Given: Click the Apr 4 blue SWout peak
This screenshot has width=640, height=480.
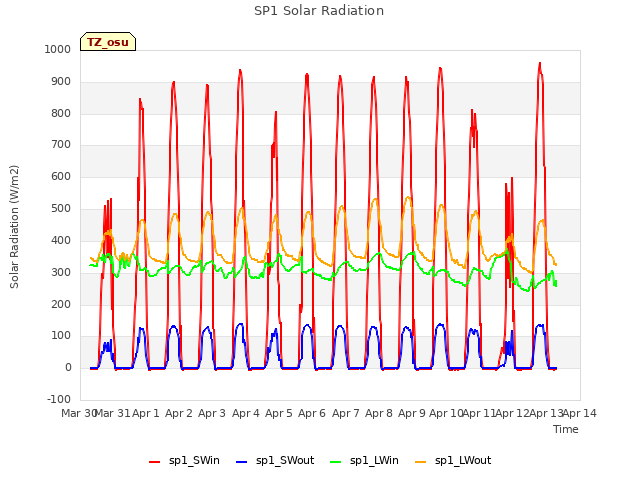Looking at the screenshot, I should pyautogui.click(x=240, y=324).
